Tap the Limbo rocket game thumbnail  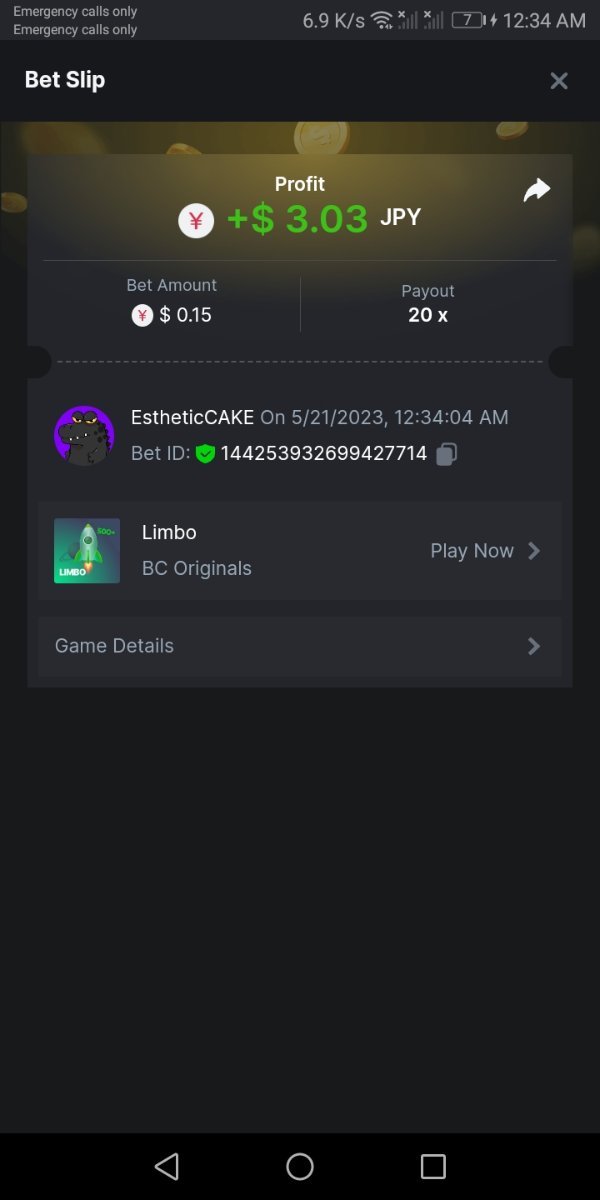87,551
